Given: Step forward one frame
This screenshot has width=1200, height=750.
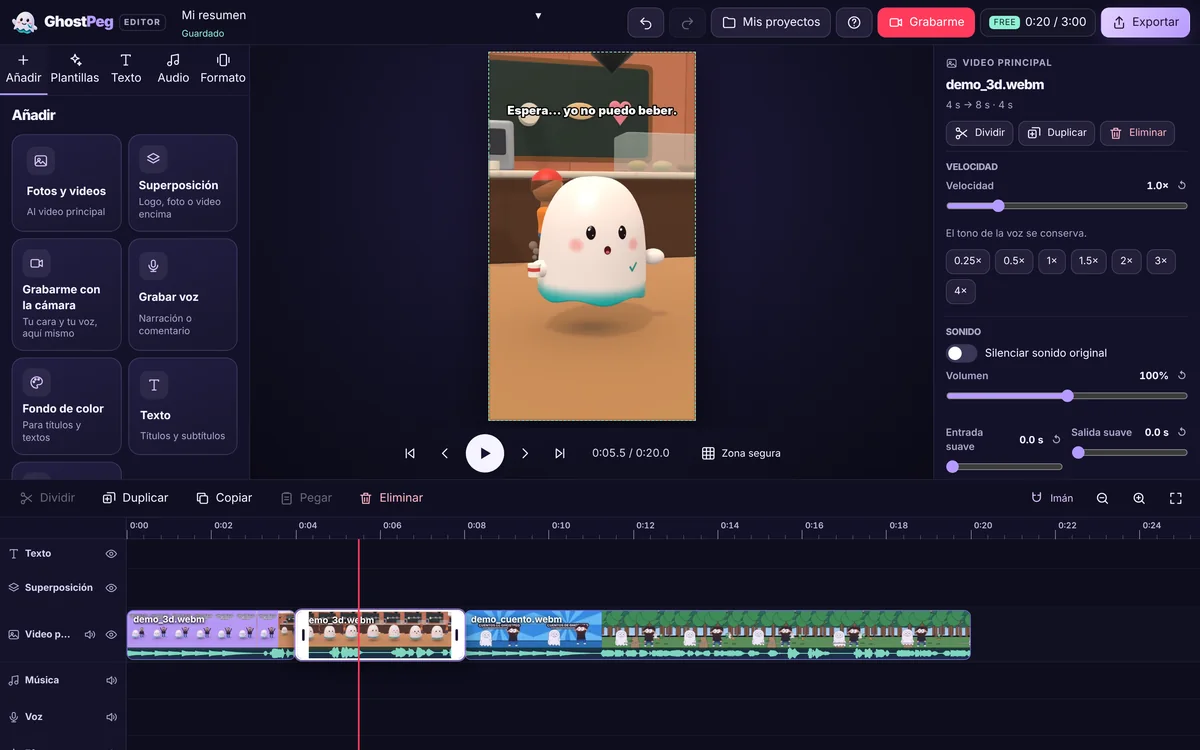Looking at the screenshot, I should 525,453.
